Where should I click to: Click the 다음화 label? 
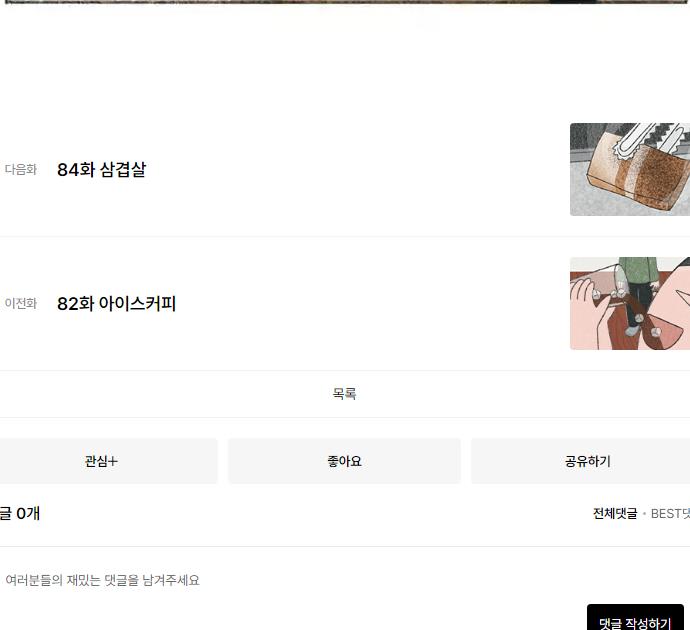pos(21,169)
